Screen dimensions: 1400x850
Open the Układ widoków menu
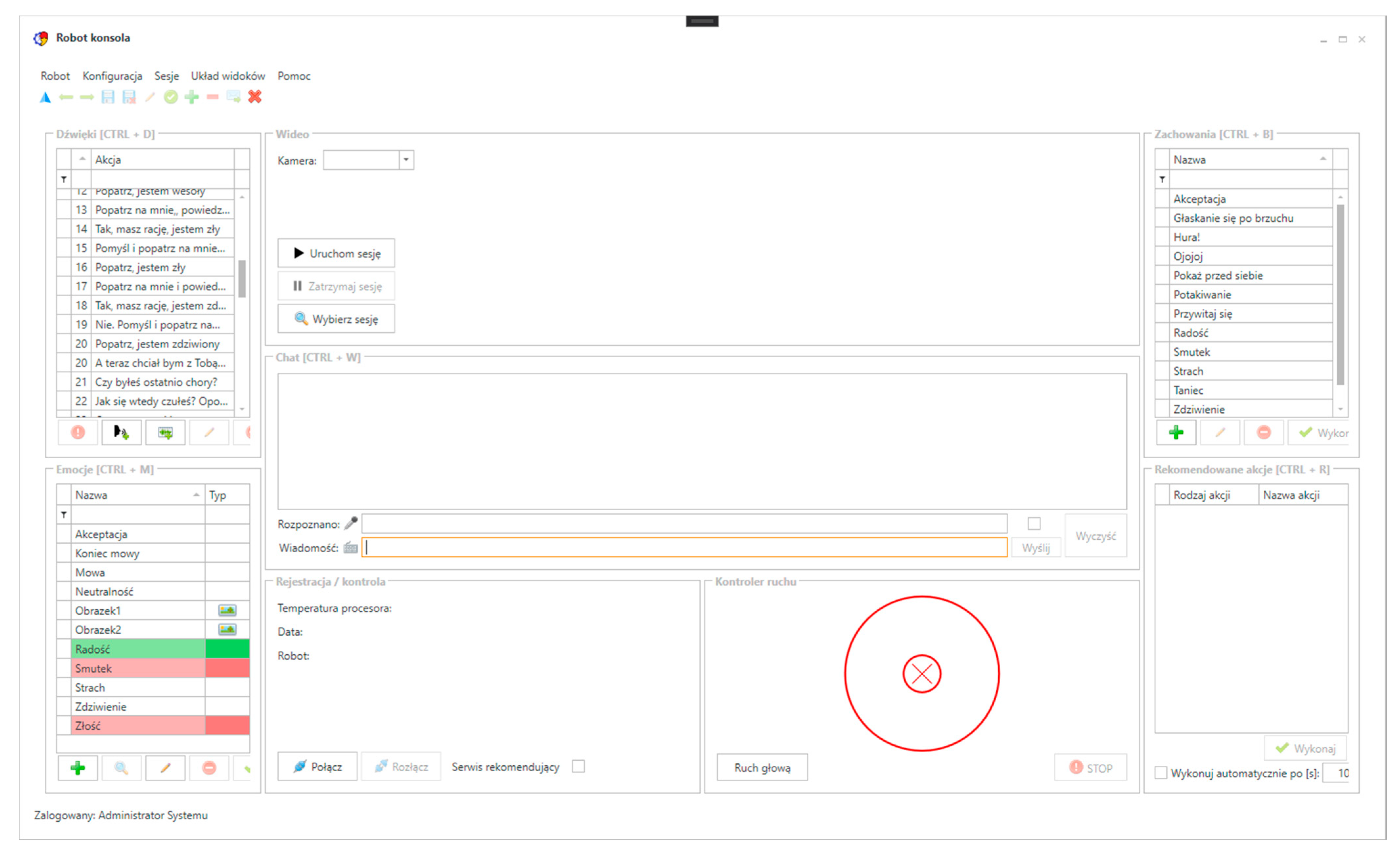(227, 76)
